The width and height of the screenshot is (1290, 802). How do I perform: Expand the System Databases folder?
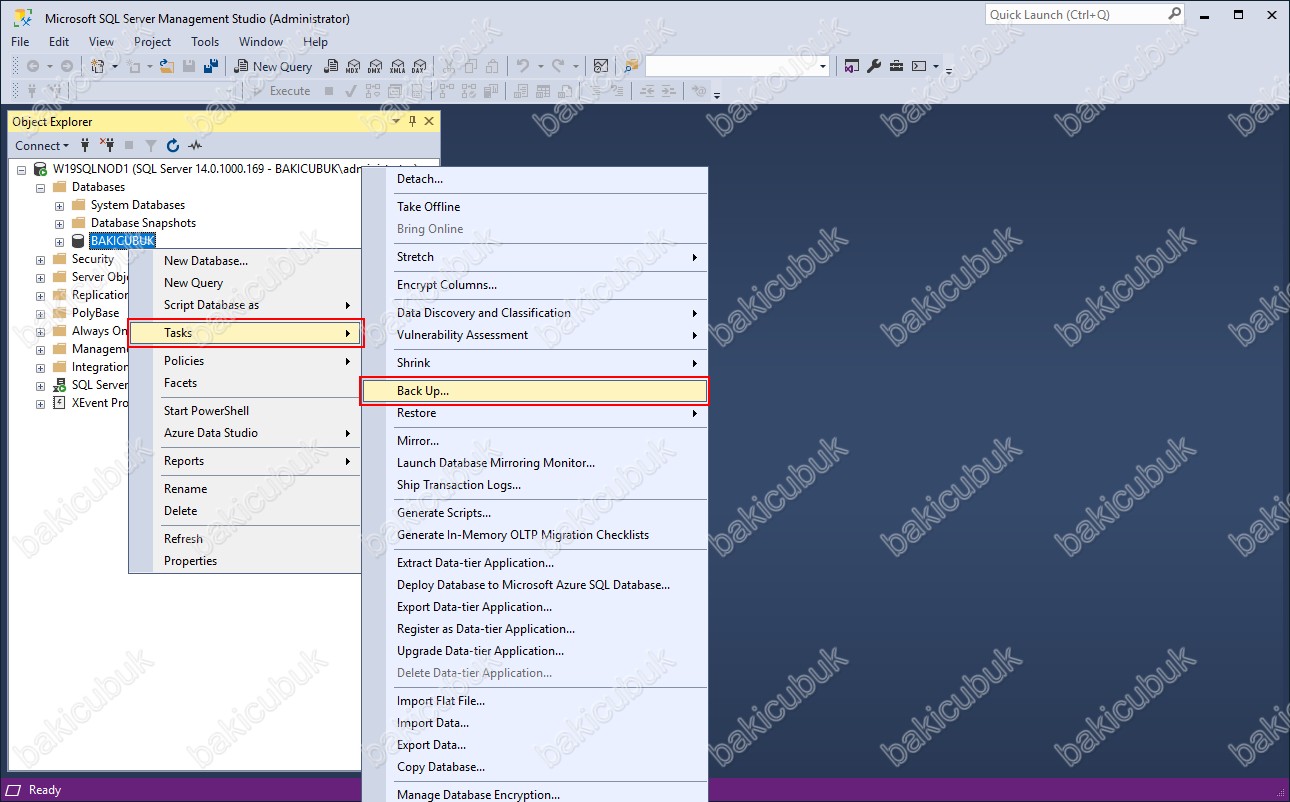point(59,205)
